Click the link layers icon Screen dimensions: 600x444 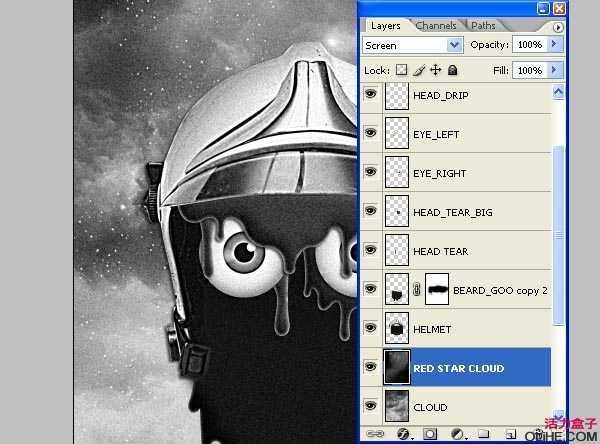click(x=373, y=435)
